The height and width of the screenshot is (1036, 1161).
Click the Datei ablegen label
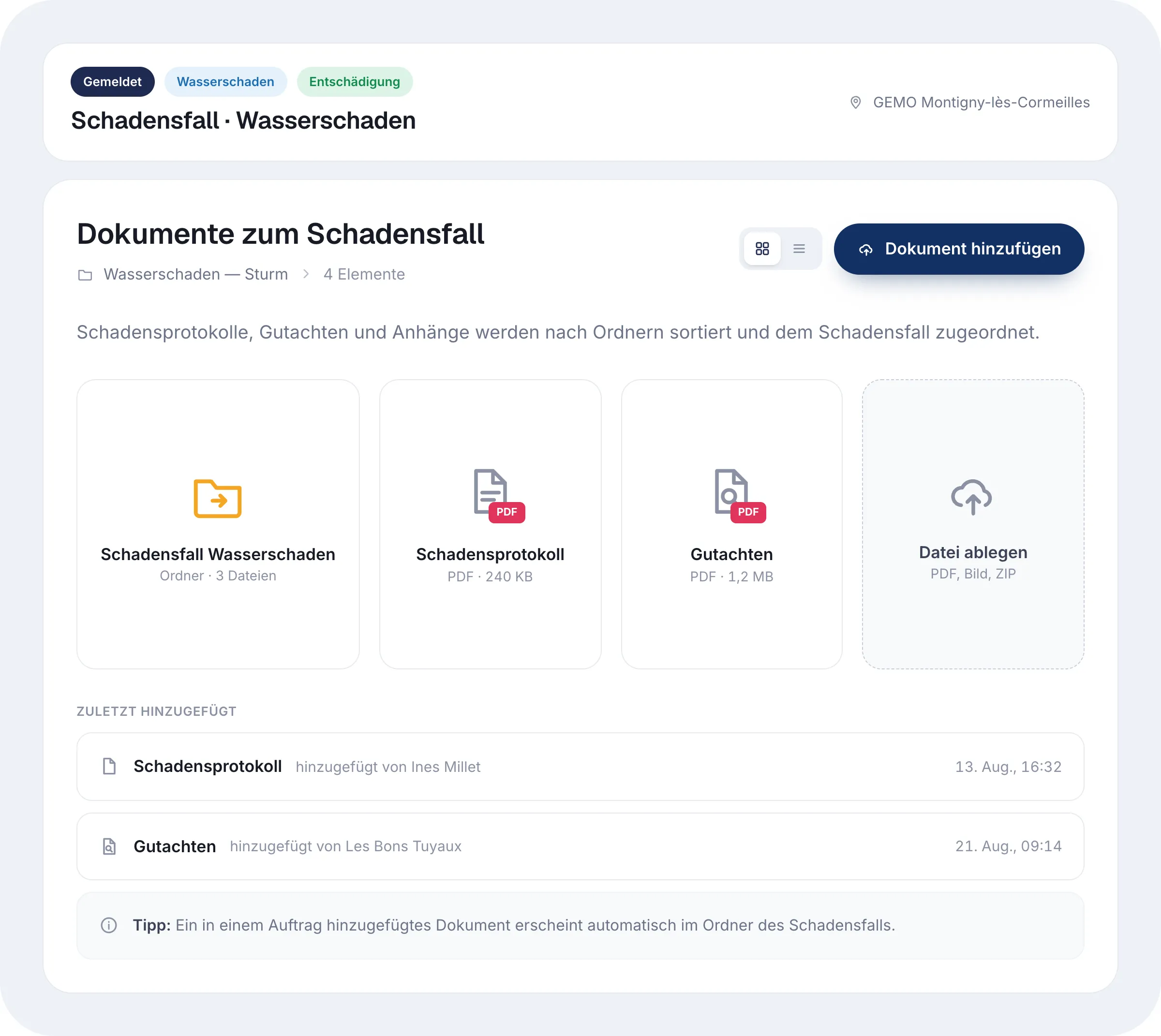pos(973,552)
